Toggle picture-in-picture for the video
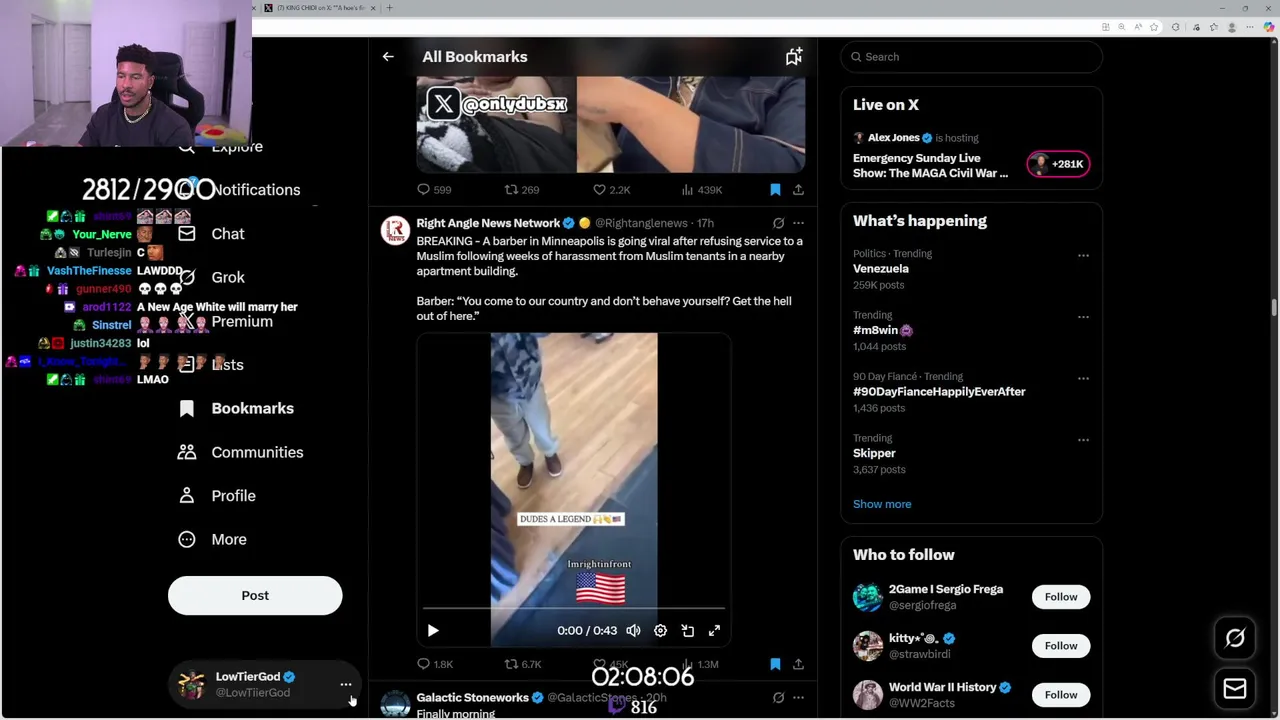This screenshot has height=720, width=1280. [x=687, y=631]
